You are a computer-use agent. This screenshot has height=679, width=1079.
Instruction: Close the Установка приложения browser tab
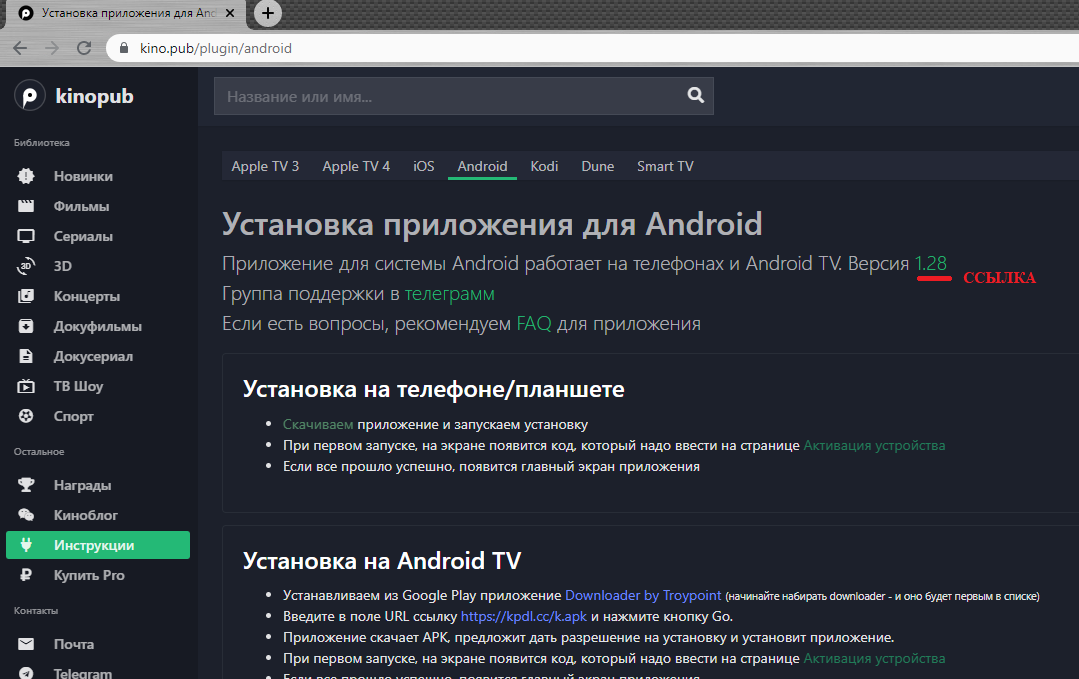pyautogui.click(x=230, y=13)
